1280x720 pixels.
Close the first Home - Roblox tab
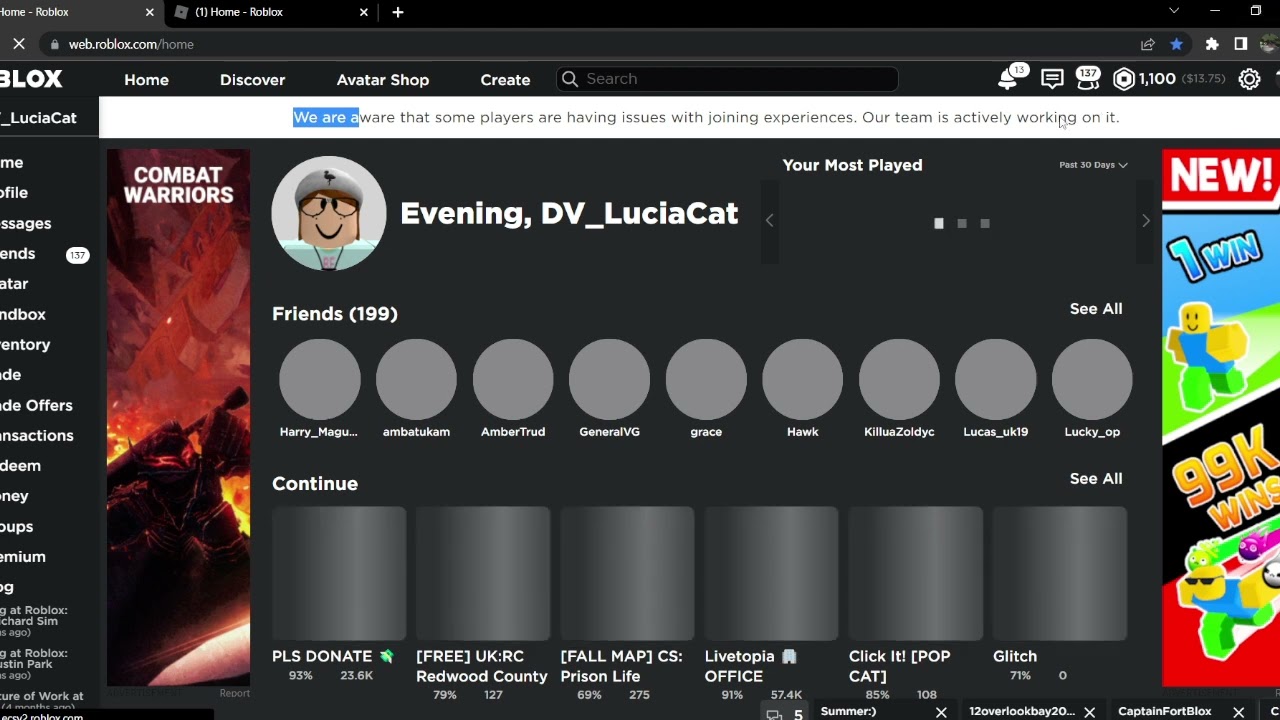(x=150, y=12)
